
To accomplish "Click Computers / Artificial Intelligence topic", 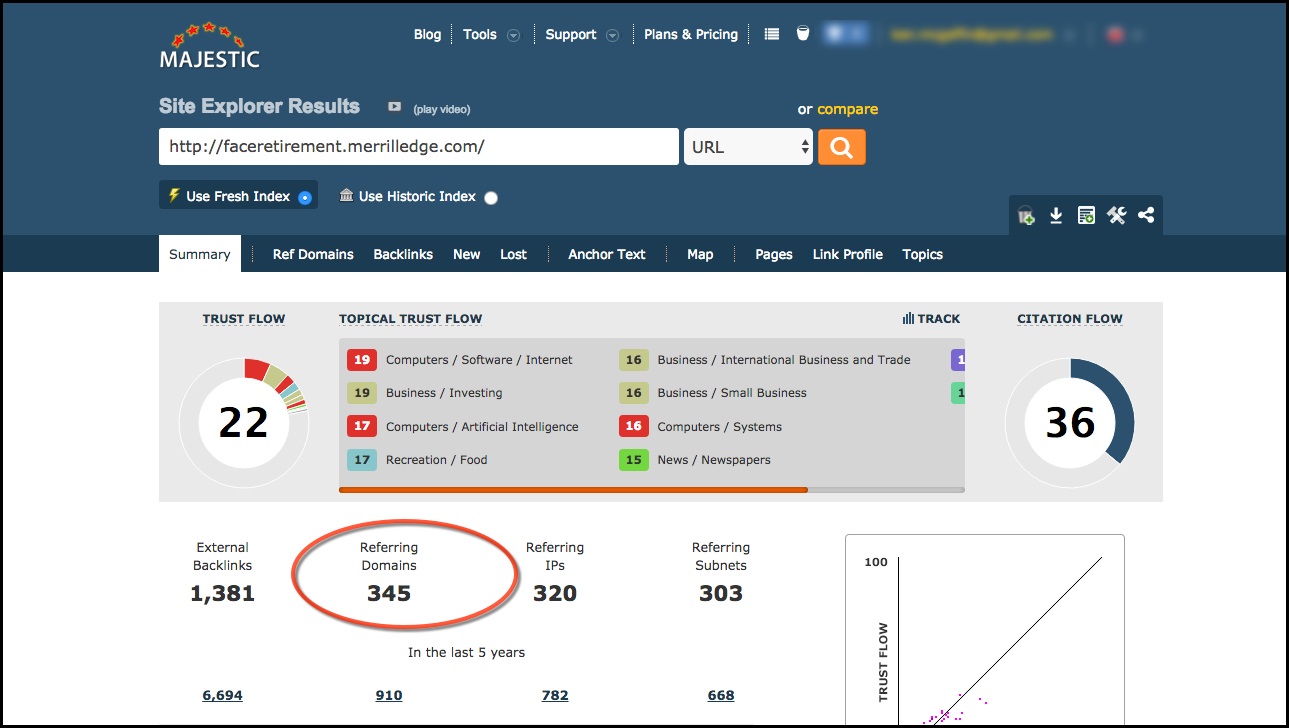I will coord(482,427).
